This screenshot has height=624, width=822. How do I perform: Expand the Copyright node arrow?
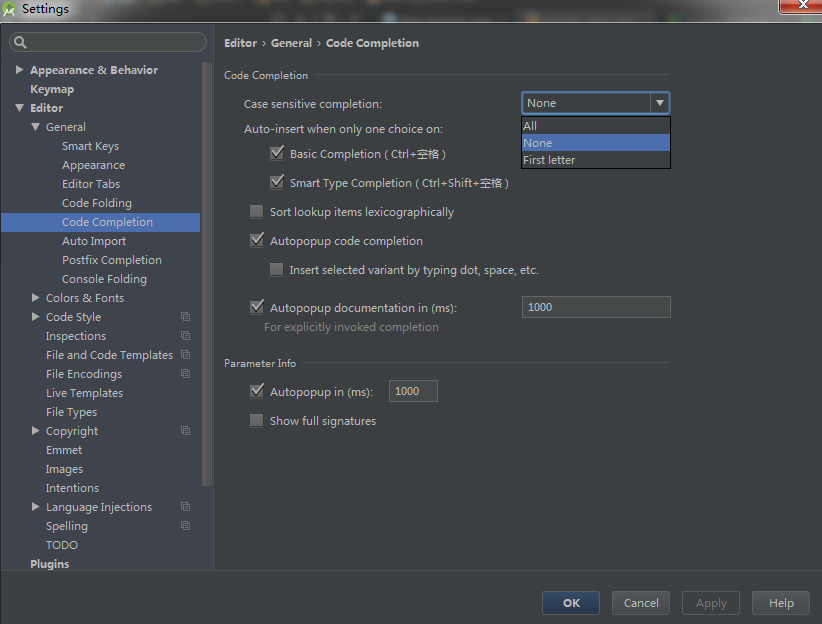[x=35, y=431]
